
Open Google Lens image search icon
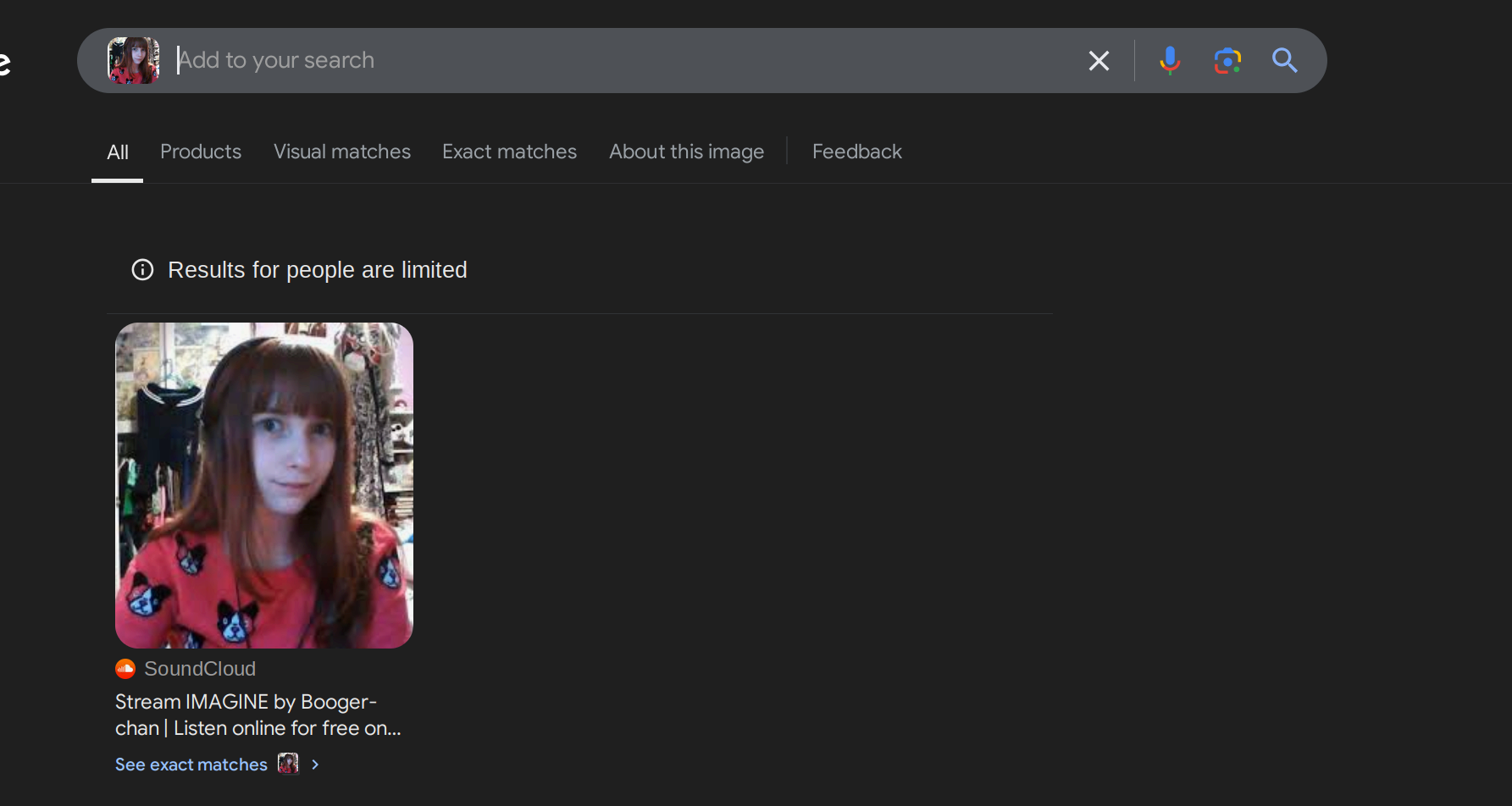pyautogui.click(x=1227, y=61)
